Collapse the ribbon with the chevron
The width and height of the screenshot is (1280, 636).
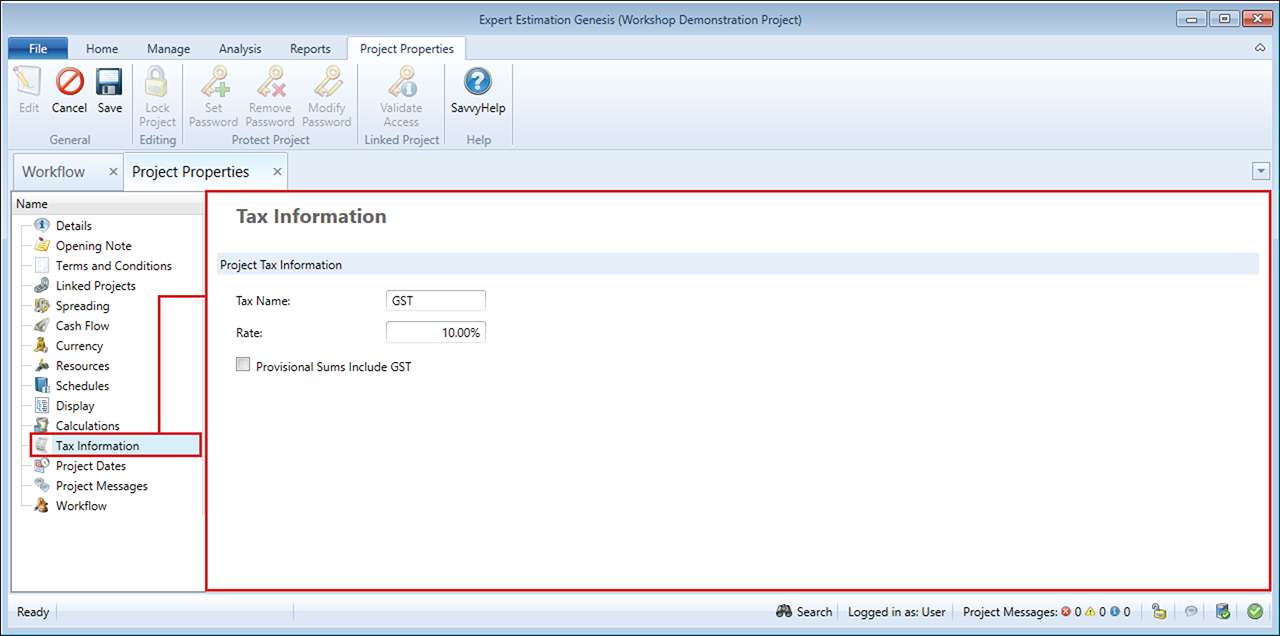[1259, 48]
